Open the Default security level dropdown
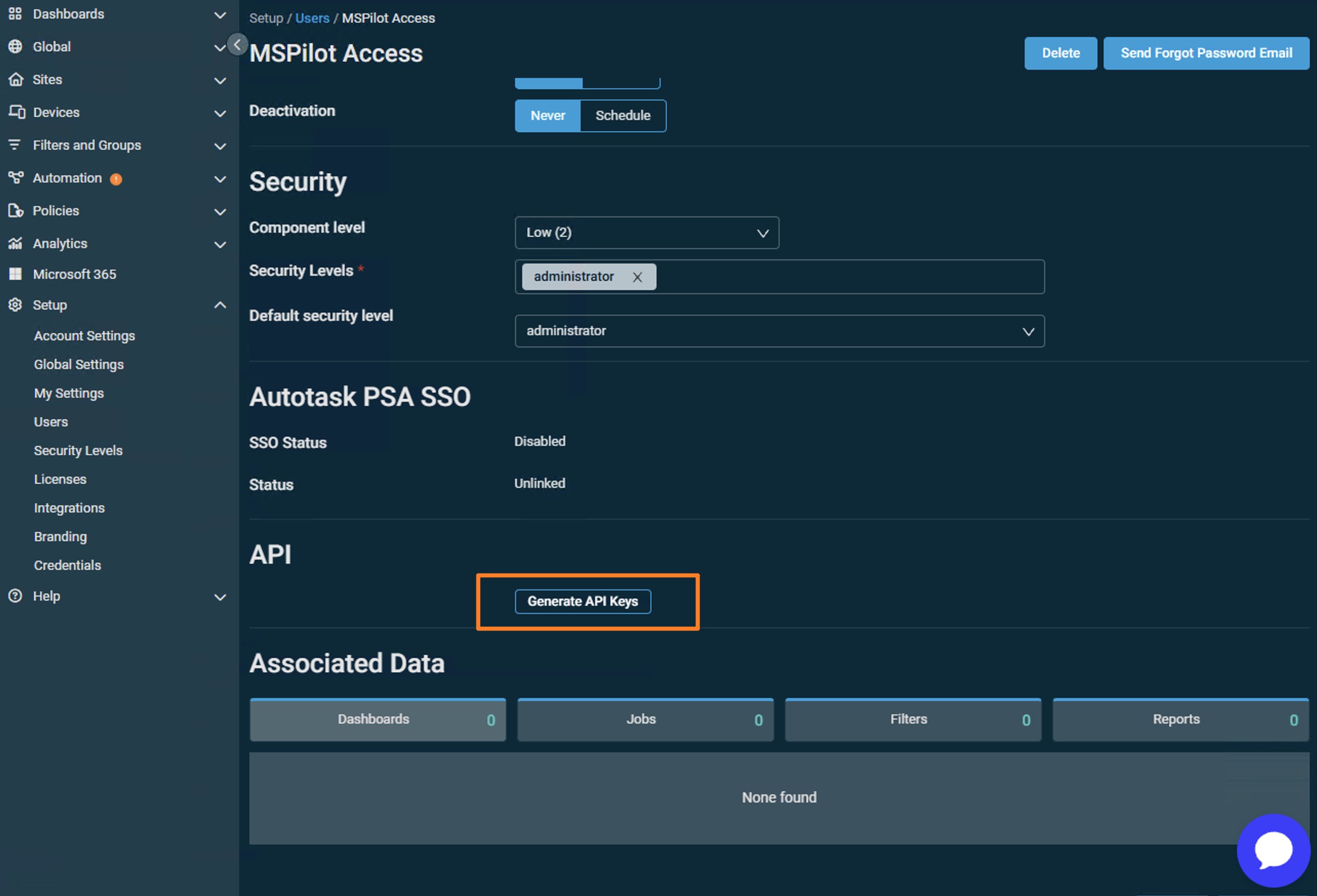 click(779, 331)
